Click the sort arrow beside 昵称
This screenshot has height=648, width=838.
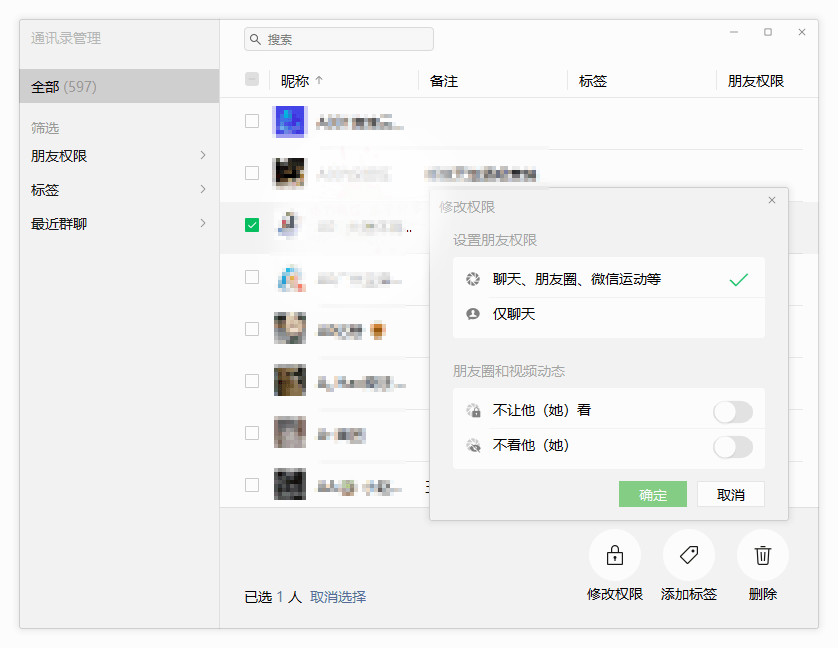point(319,81)
